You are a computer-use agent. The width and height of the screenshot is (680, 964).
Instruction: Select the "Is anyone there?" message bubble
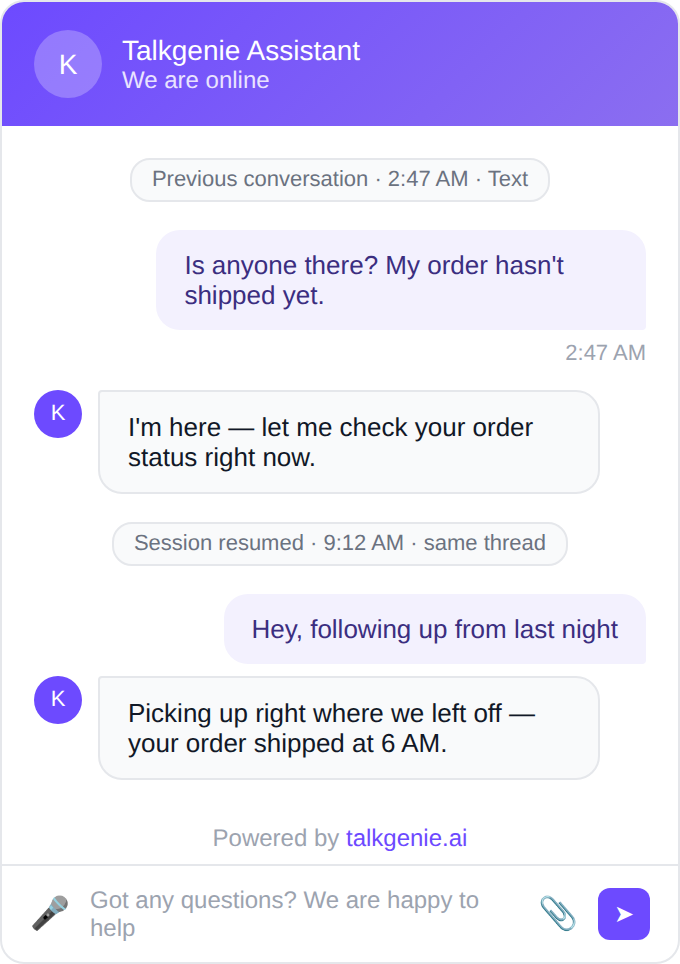pyautogui.click(x=401, y=280)
